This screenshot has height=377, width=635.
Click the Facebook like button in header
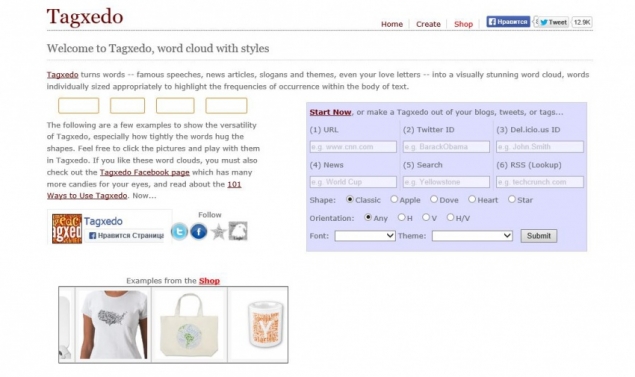pos(508,22)
